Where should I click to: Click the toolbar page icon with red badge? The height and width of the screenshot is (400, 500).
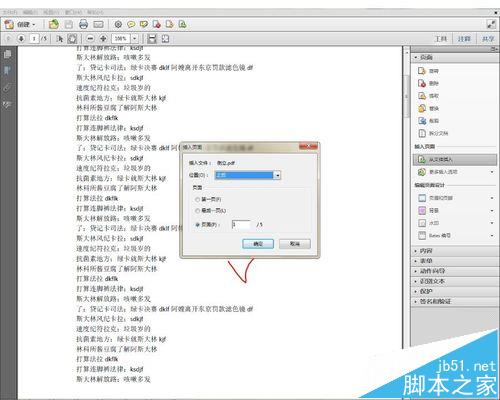[x=157, y=24]
